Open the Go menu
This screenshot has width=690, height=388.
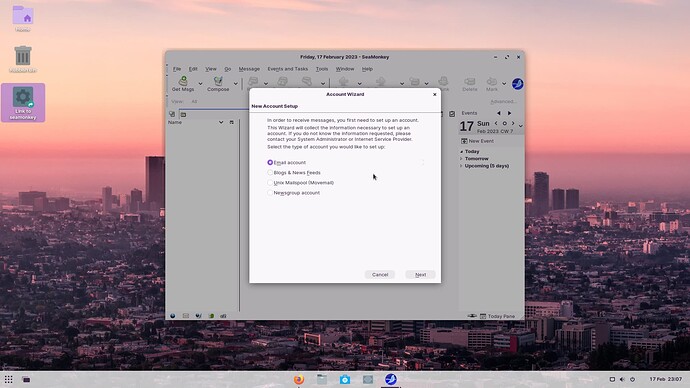point(228,69)
